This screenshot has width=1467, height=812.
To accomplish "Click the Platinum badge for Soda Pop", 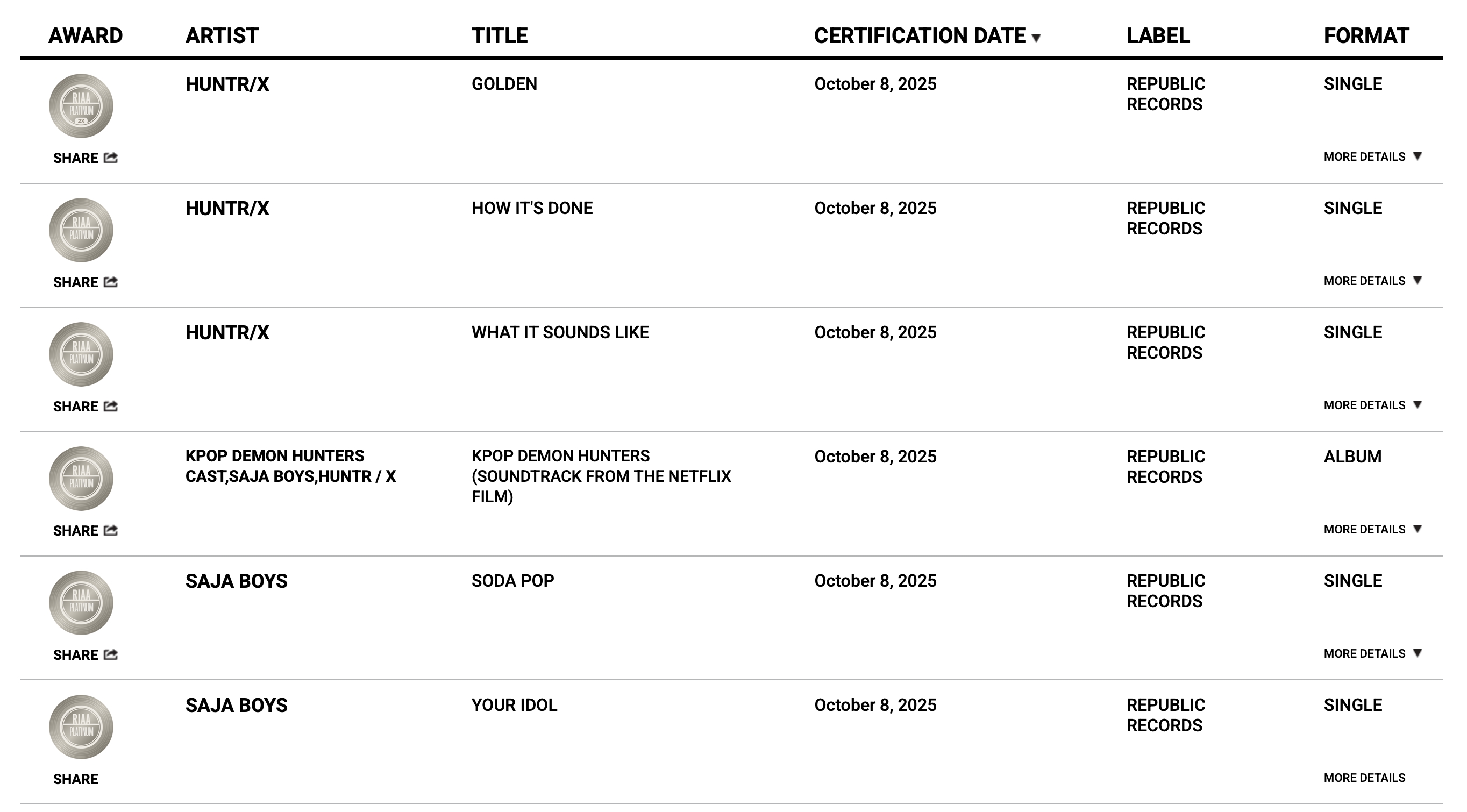I will click(81, 602).
